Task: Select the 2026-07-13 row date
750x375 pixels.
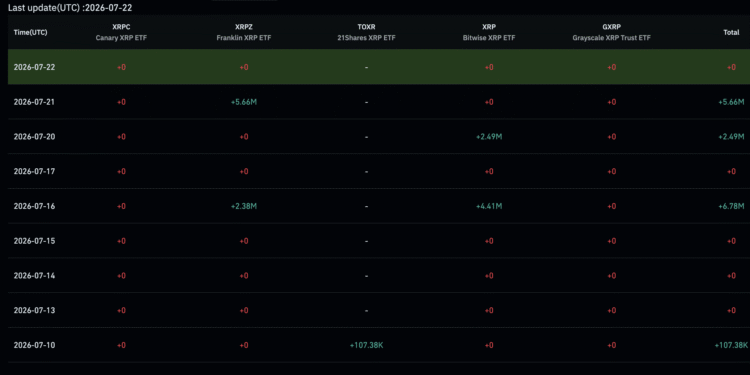Action: click(34, 310)
